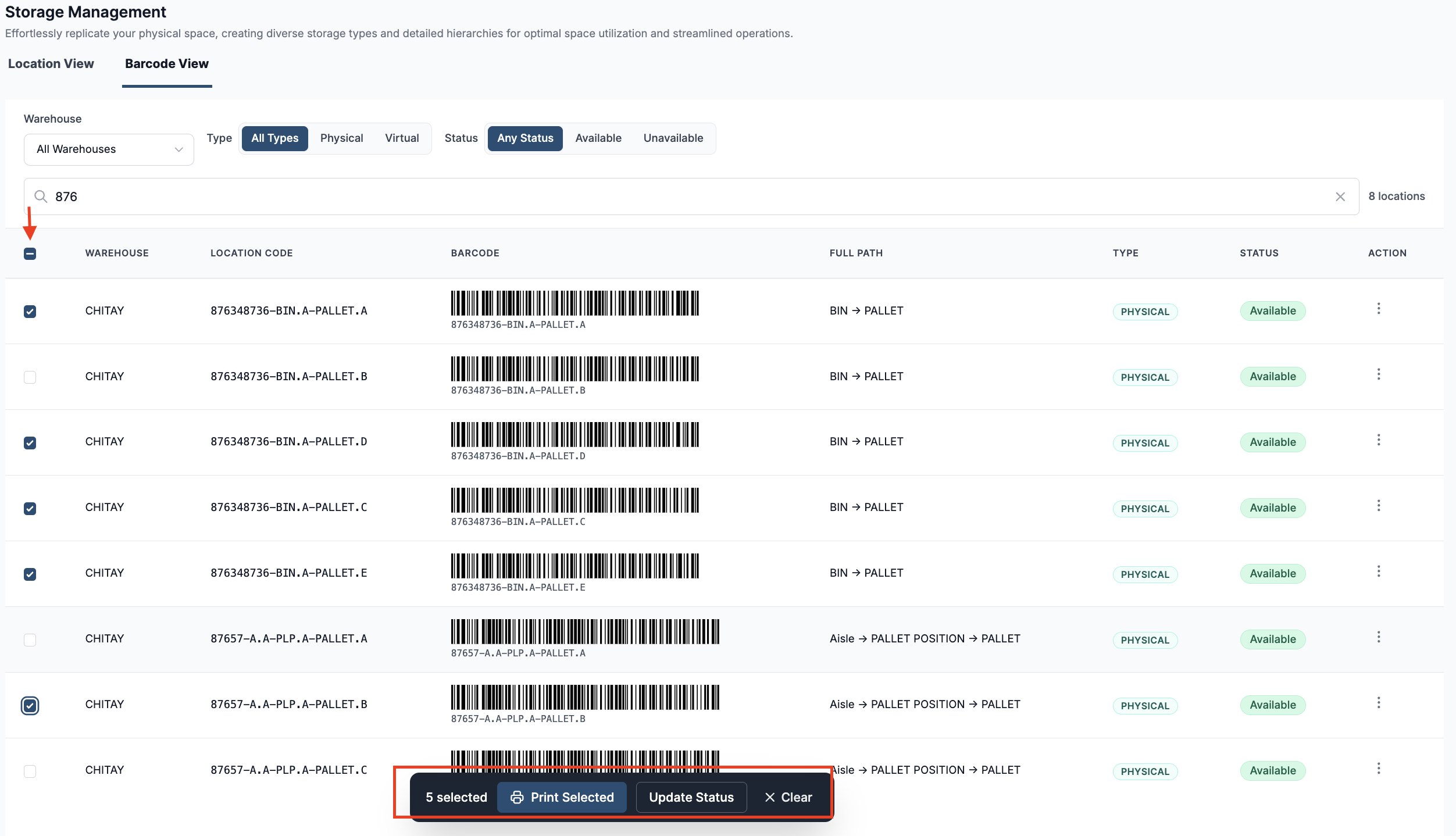
Task: Open the All Warehouses dropdown
Action: [109, 149]
